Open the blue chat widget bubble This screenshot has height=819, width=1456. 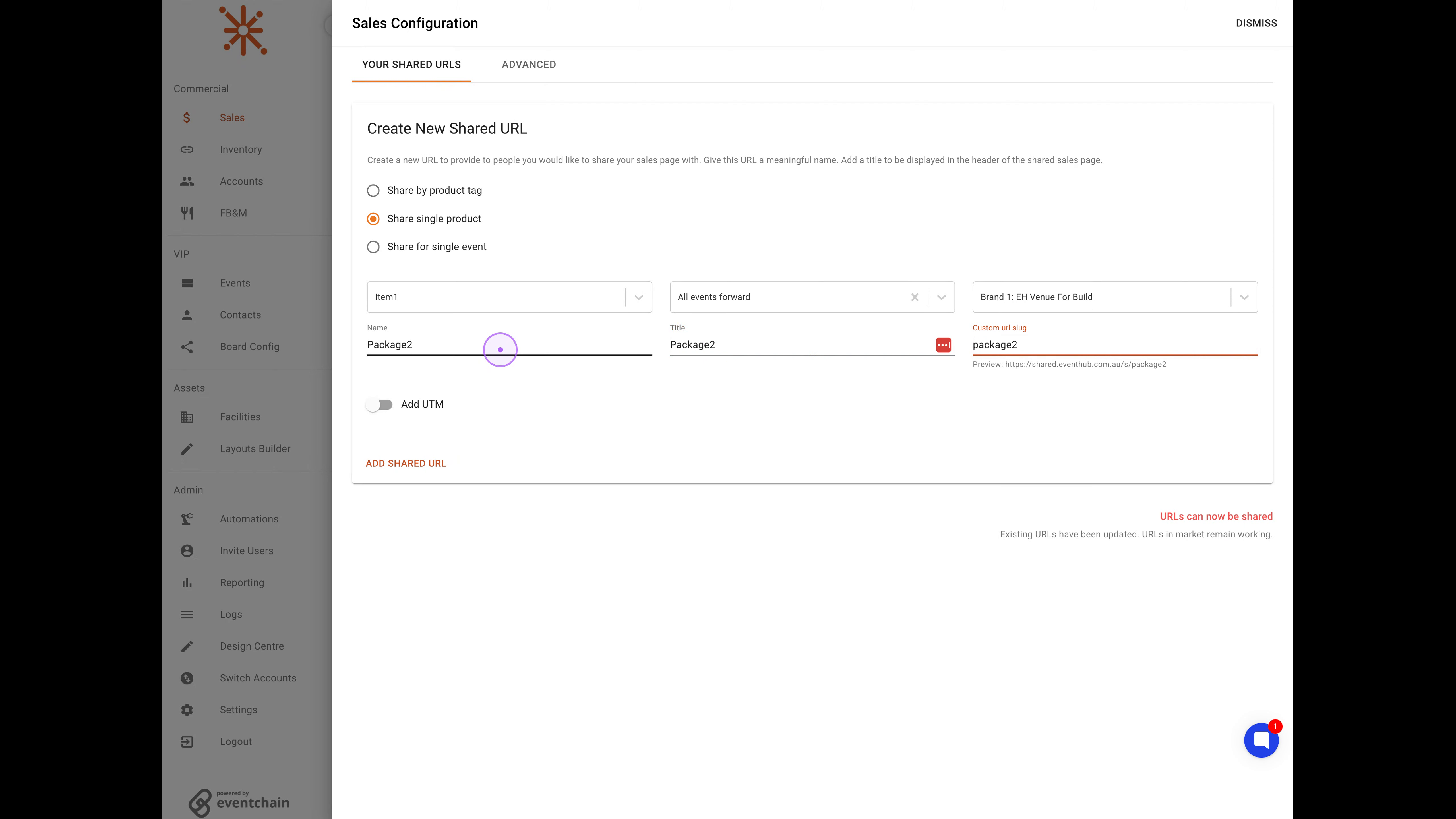point(1261,740)
